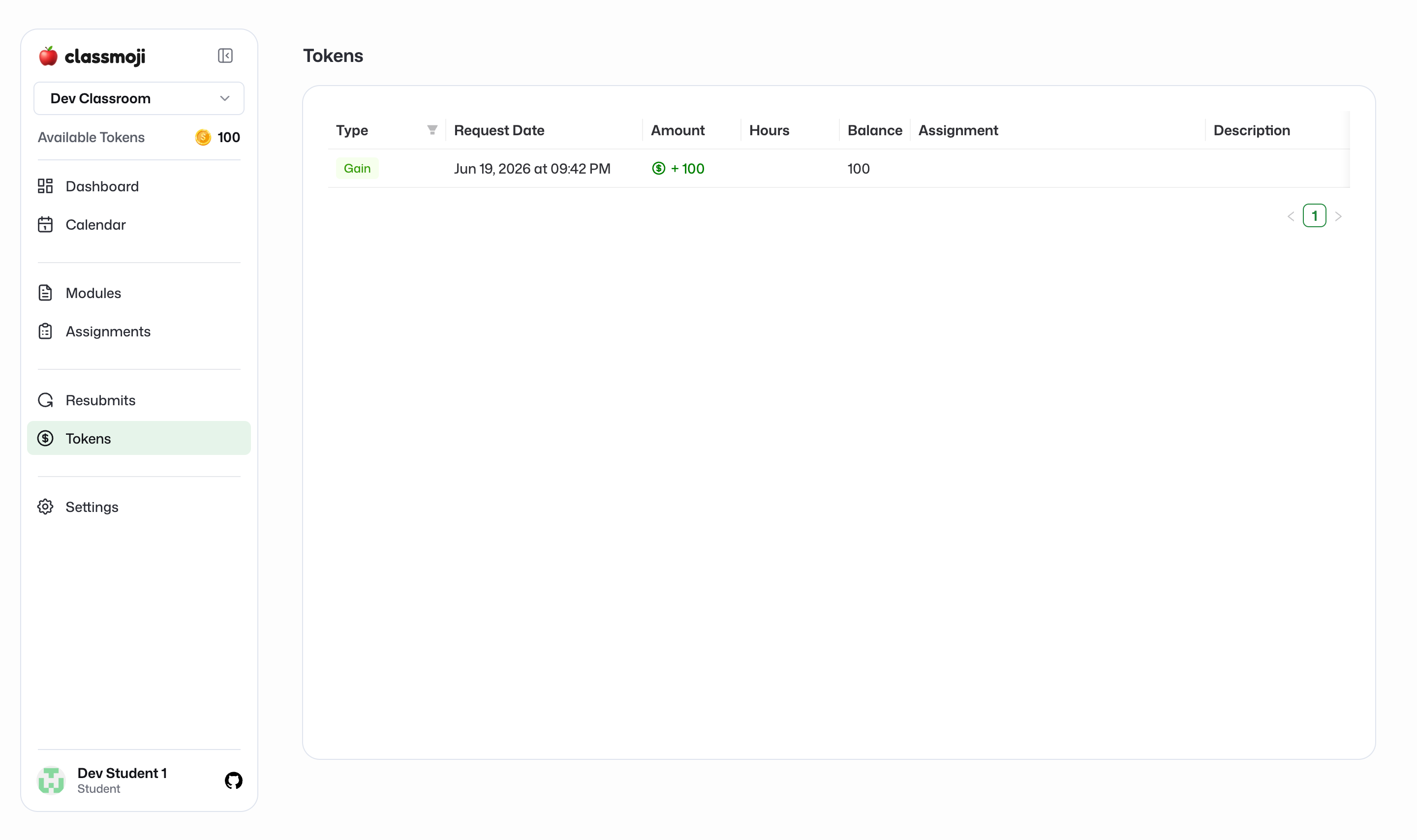Collapse the sidebar with the panel icon
The height and width of the screenshot is (840, 1417).
[225, 56]
